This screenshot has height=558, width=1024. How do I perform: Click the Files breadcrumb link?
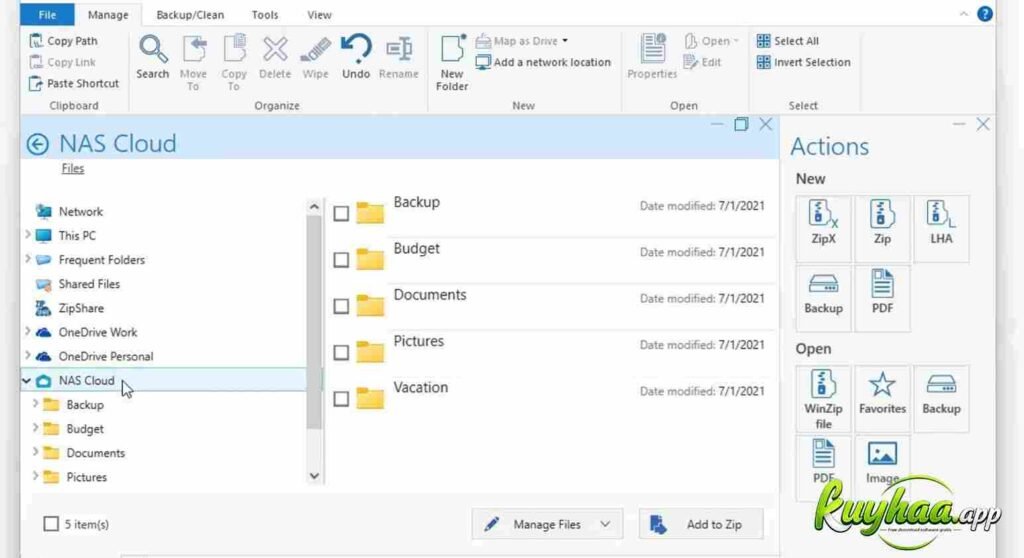[x=72, y=169]
